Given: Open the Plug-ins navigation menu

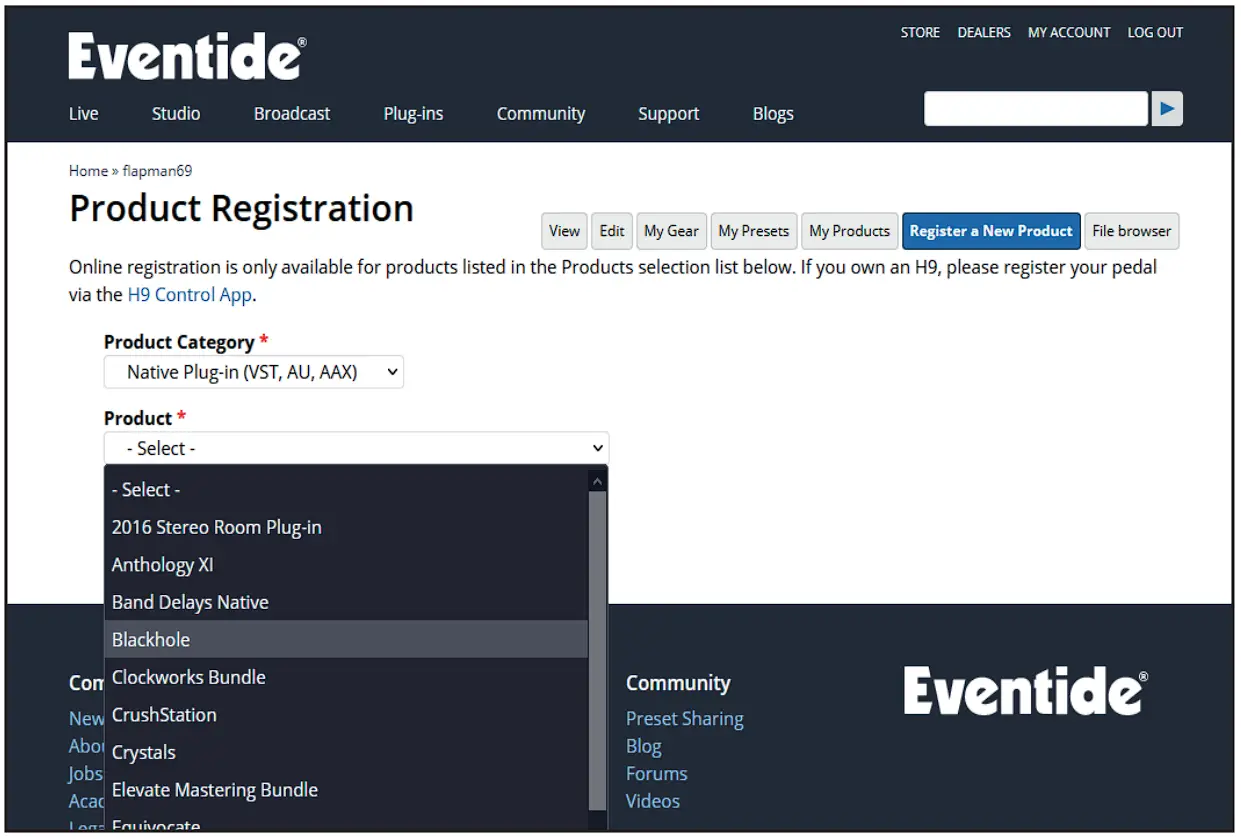Looking at the screenshot, I should coord(413,114).
